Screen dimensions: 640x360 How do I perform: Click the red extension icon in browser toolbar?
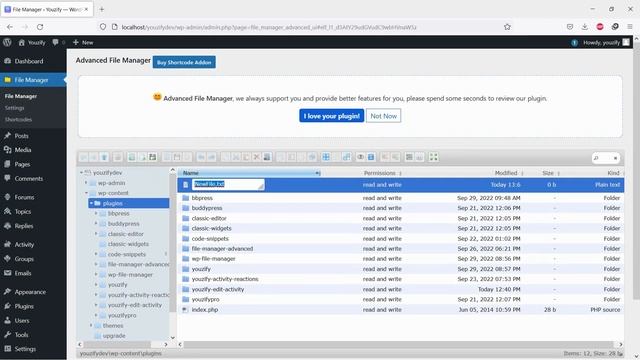point(600,27)
